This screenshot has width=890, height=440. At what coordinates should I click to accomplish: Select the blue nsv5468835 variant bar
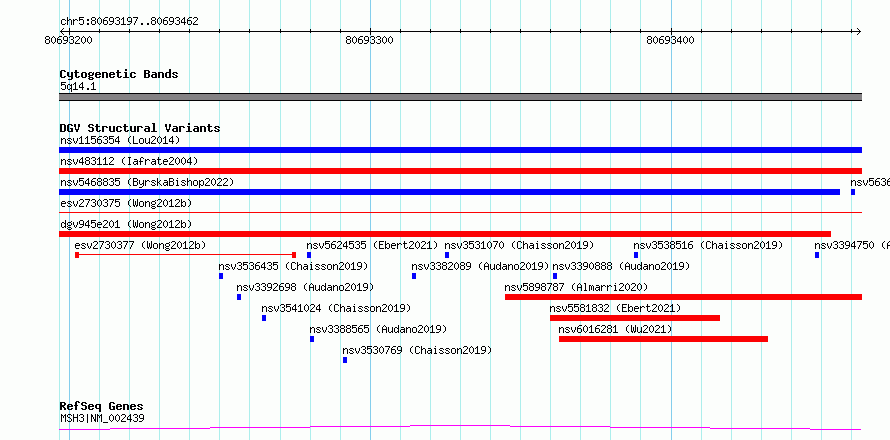pyautogui.click(x=450, y=192)
